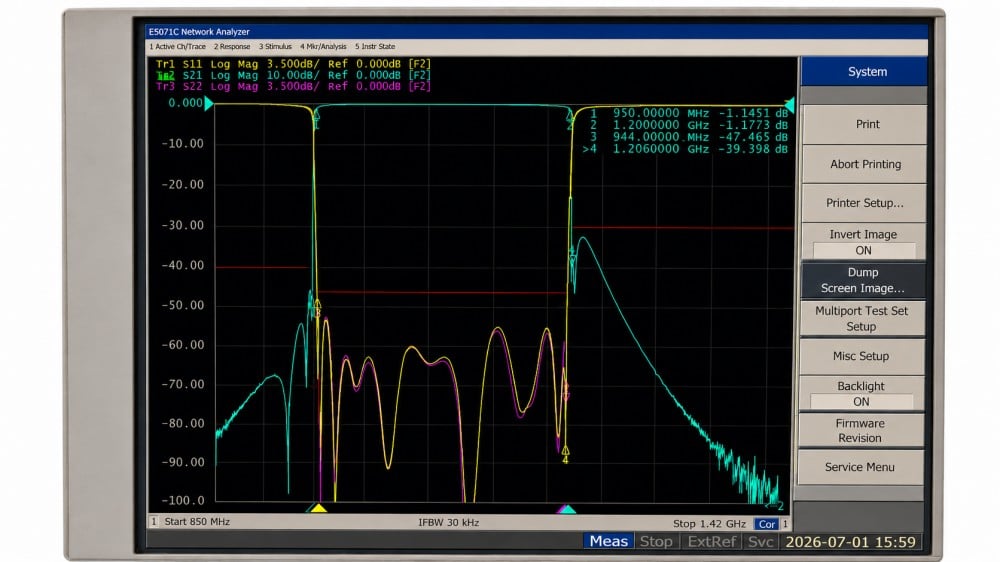Open the 5 Instr State menu
This screenshot has height=562, width=1000.
click(x=375, y=47)
